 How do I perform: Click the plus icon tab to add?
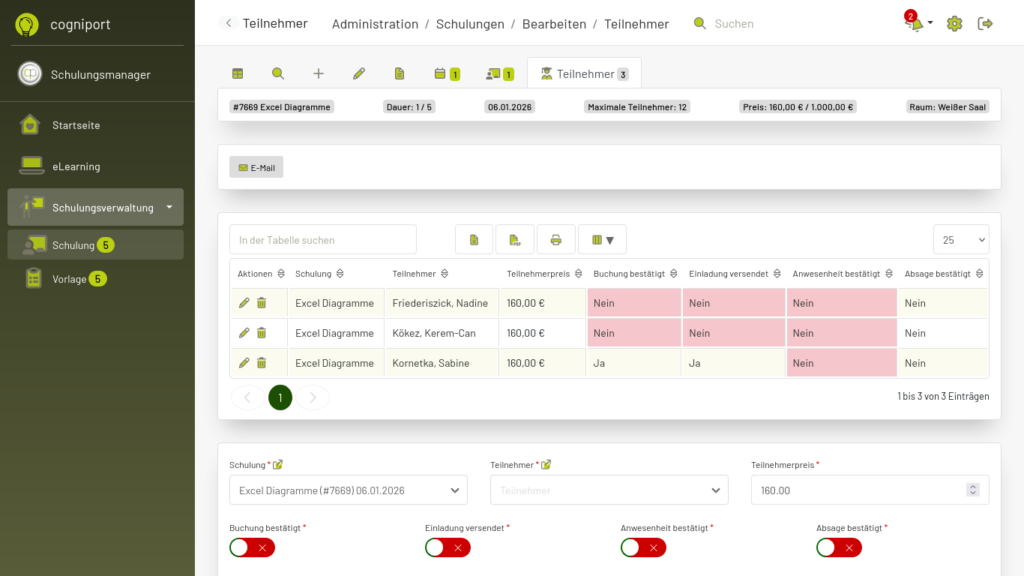coord(318,74)
